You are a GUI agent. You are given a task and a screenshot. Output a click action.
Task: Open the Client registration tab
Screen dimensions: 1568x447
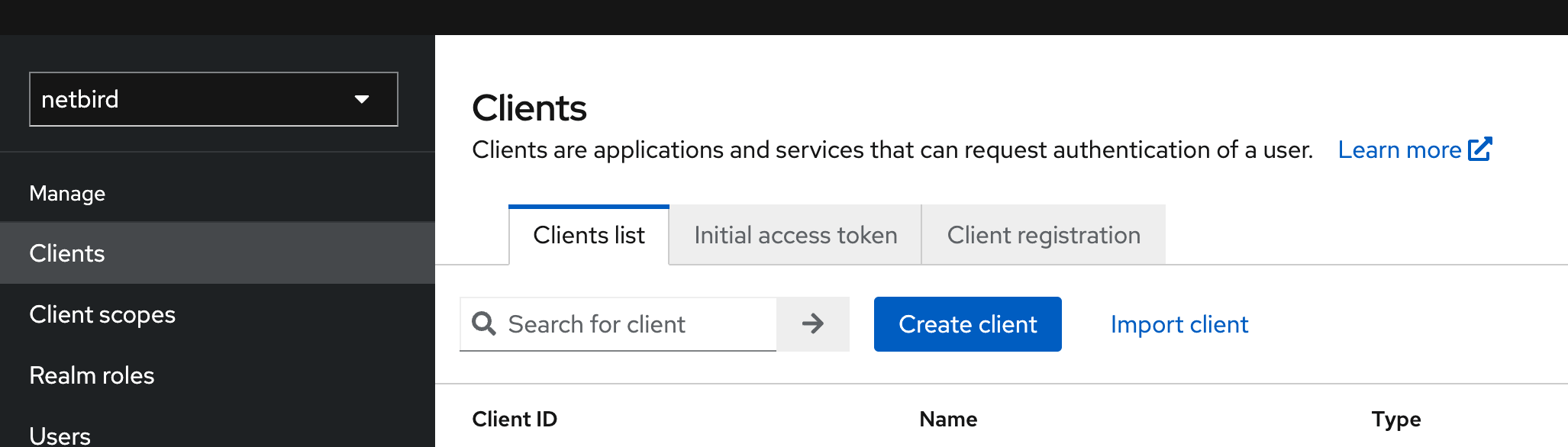point(1044,235)
